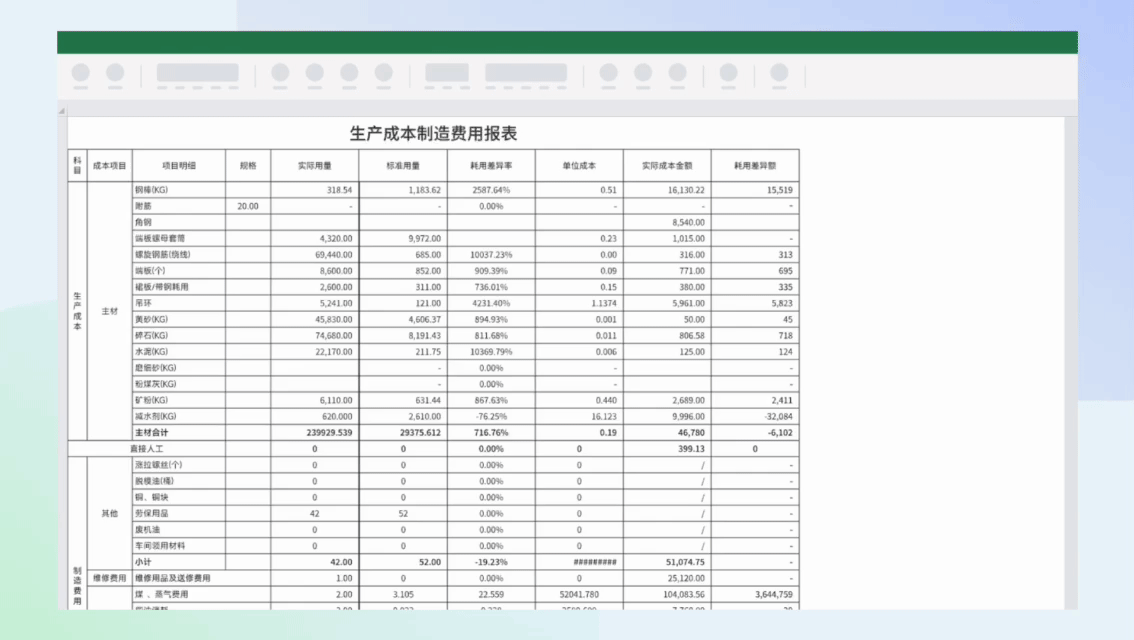
Task: Click the 主材合计 total row label
Action: click(151, 432)
